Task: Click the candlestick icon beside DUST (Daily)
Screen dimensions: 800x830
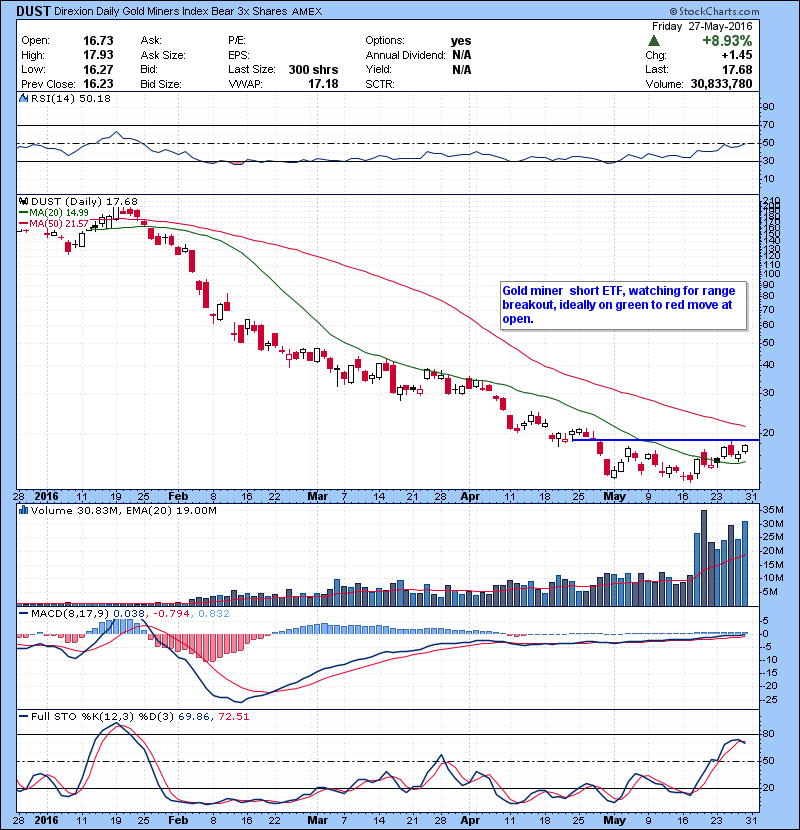Action: point(23,201)
